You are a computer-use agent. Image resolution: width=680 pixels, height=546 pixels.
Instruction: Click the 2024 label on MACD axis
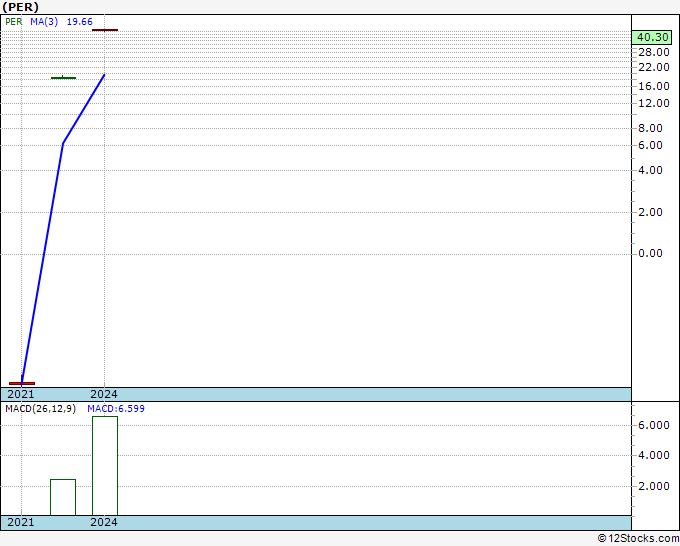pos(104,522)
